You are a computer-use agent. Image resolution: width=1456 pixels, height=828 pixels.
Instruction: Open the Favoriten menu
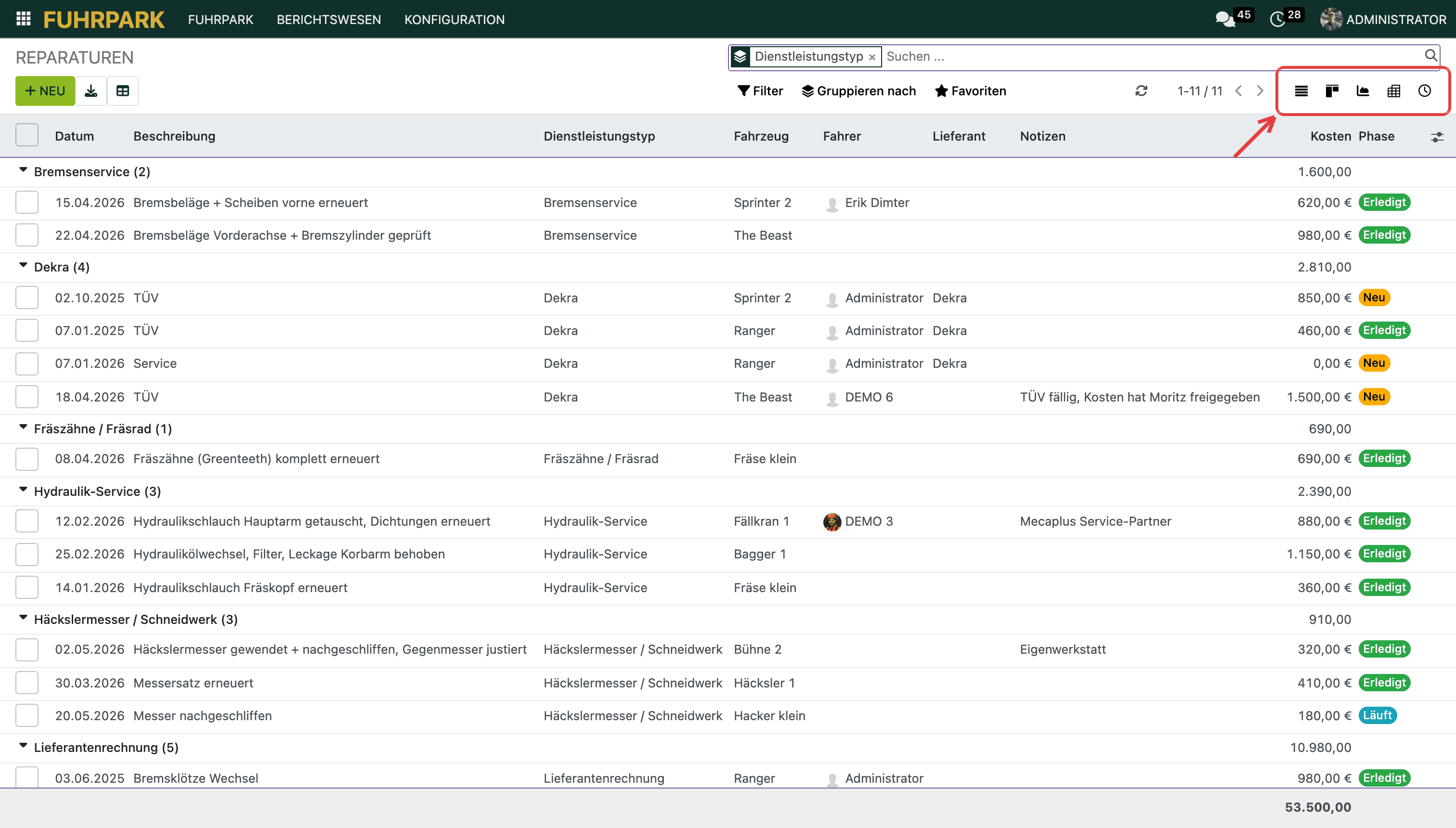[971, 91]
